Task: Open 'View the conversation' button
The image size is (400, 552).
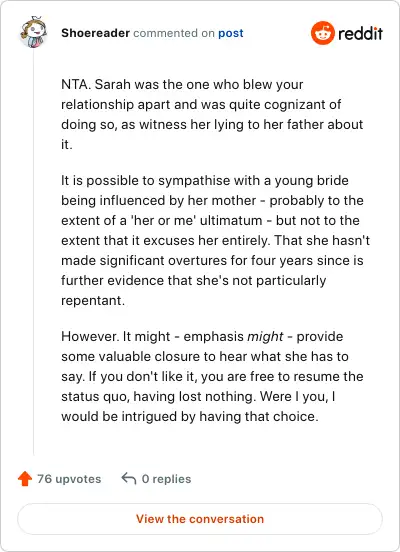Action: (x=200, y=519)
